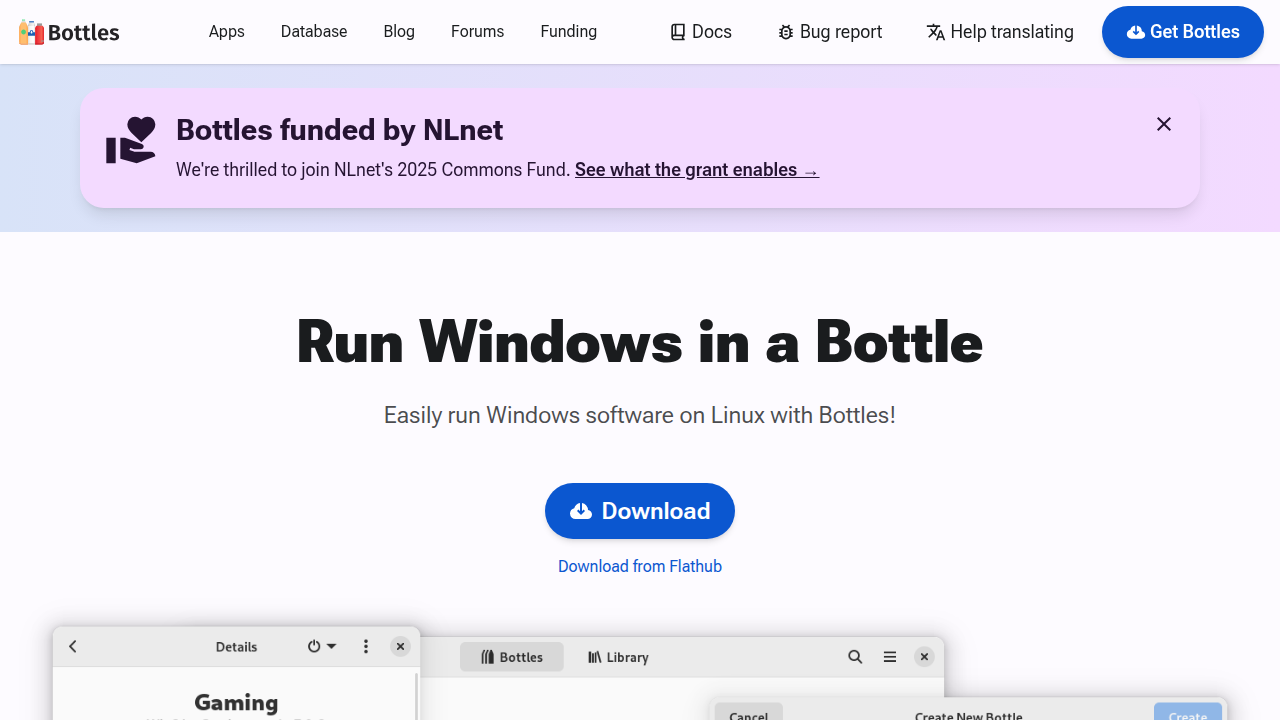Dismiss the NLnet funding banner
The image size is (1280, 720).
coord(1164,124)
